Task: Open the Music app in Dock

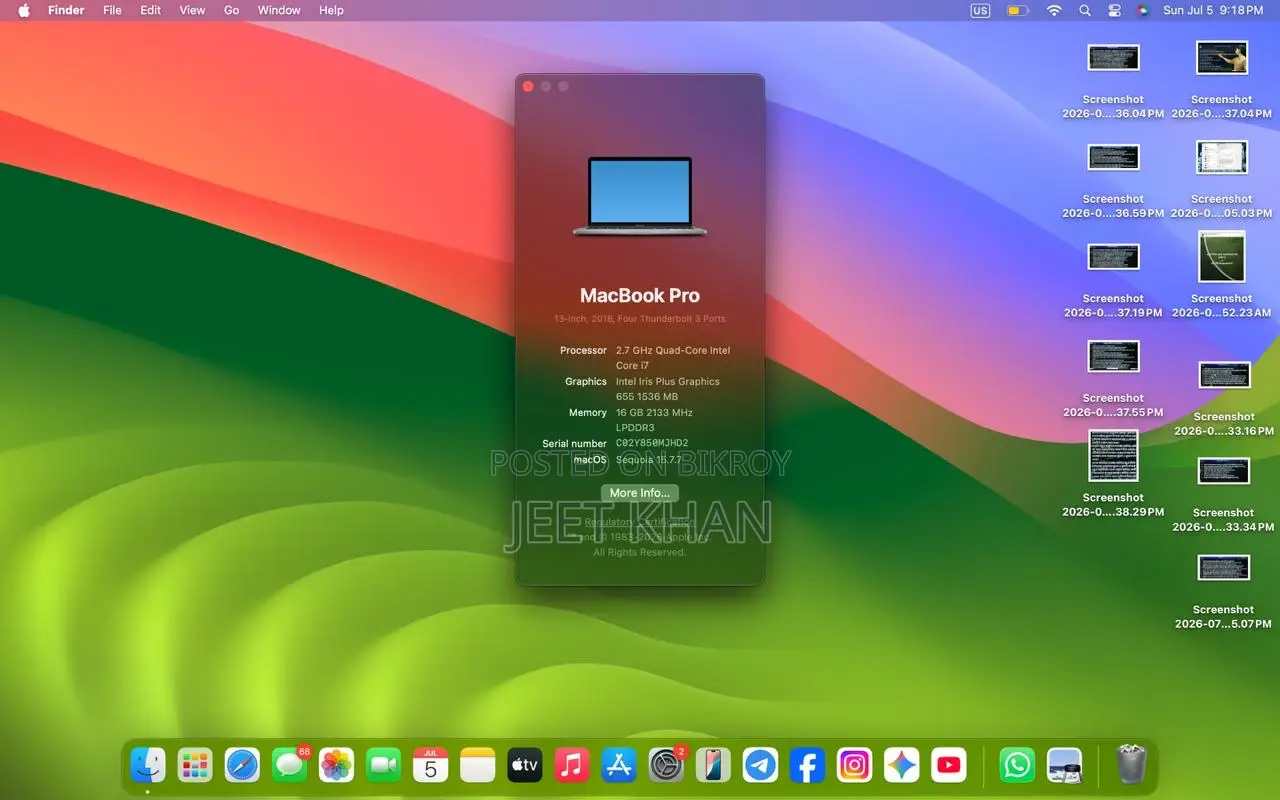Action: point(571,766)
